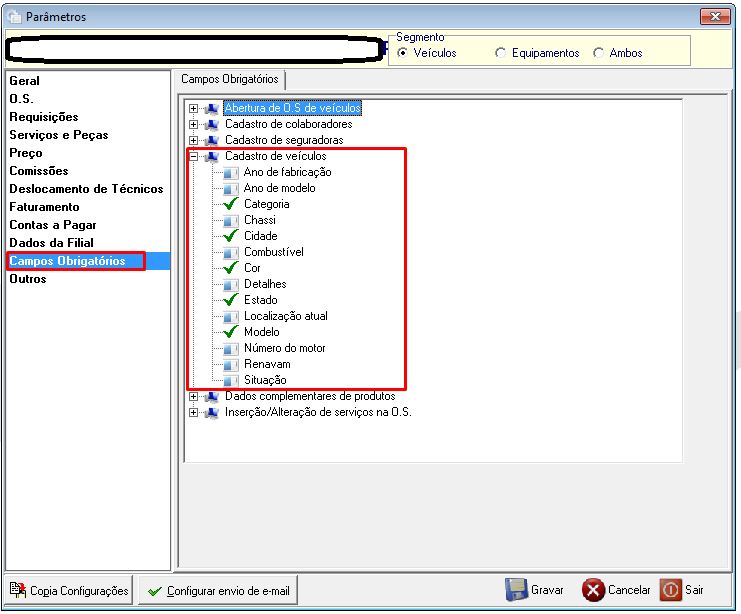741x614 pixels.
Task: Click the red Cancelar X icon
Action: [x=593, y=590]
